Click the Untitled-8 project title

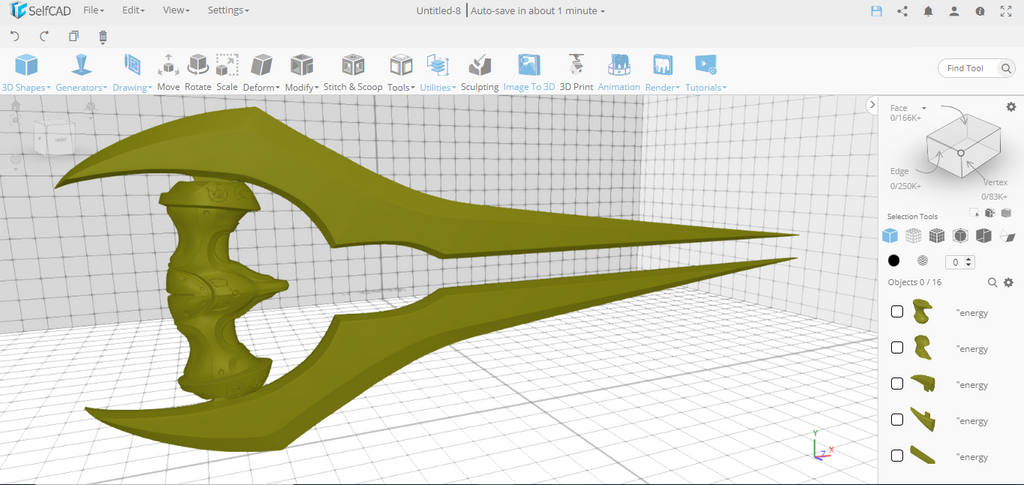[x=439, y=11]
